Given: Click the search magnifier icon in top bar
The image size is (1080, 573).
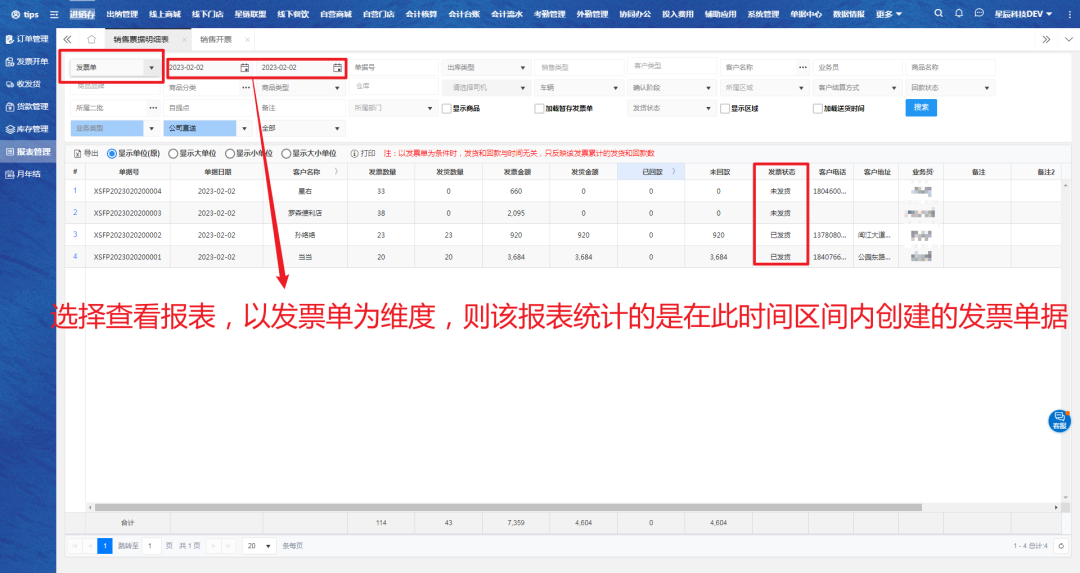Looking at the screenshot, I should [x=938, y=14].
